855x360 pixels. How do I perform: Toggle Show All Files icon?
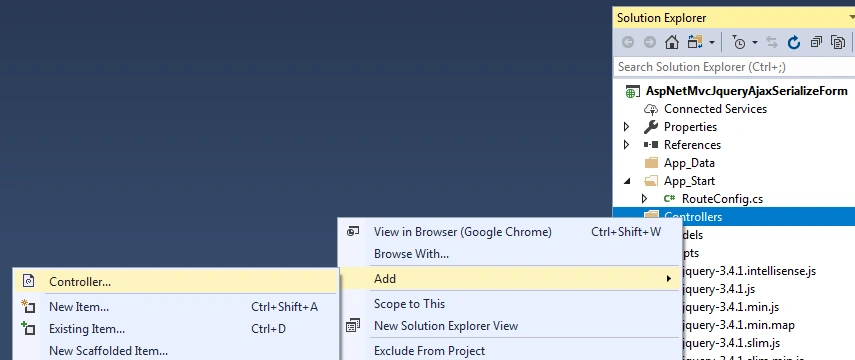[838, 42]
